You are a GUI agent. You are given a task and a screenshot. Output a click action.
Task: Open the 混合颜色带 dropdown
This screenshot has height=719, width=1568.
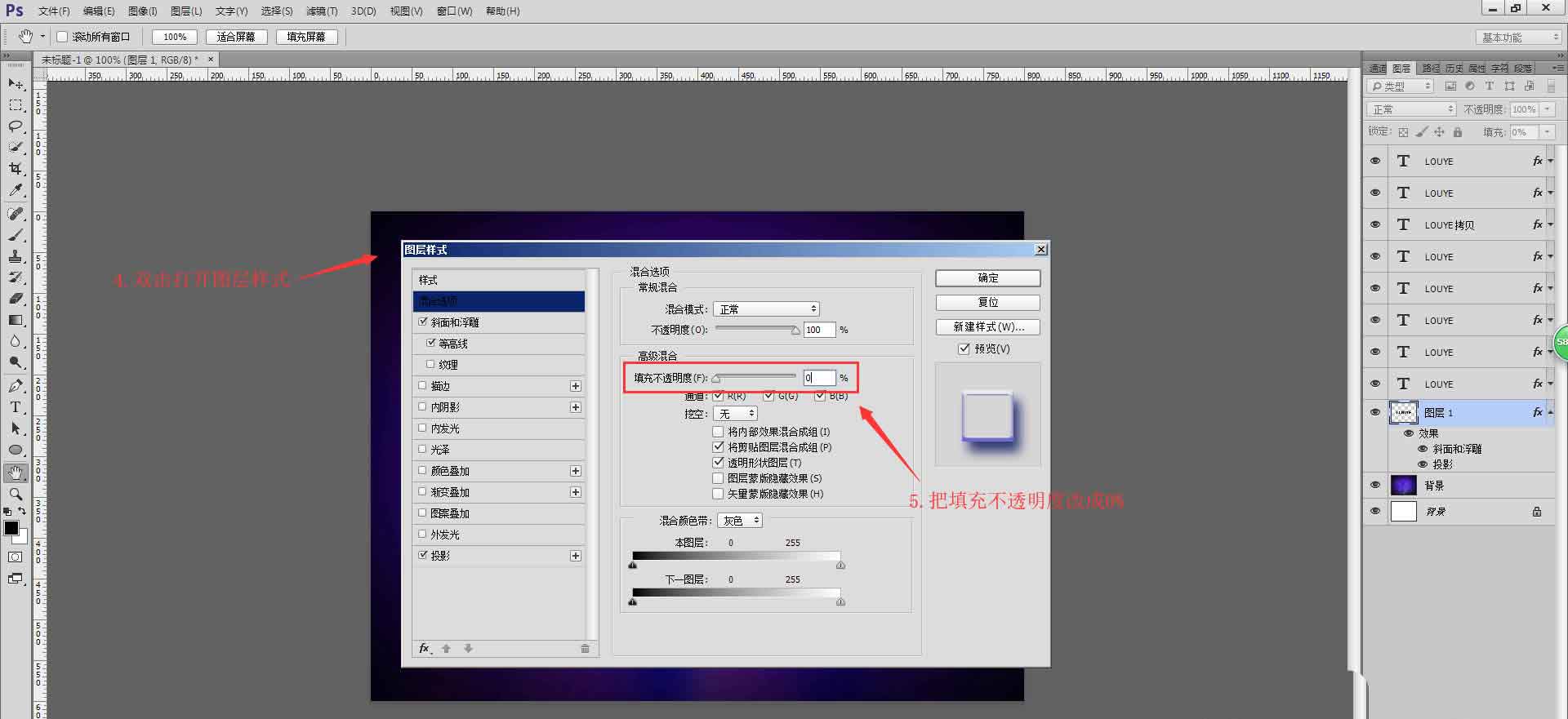pos(740,521)
